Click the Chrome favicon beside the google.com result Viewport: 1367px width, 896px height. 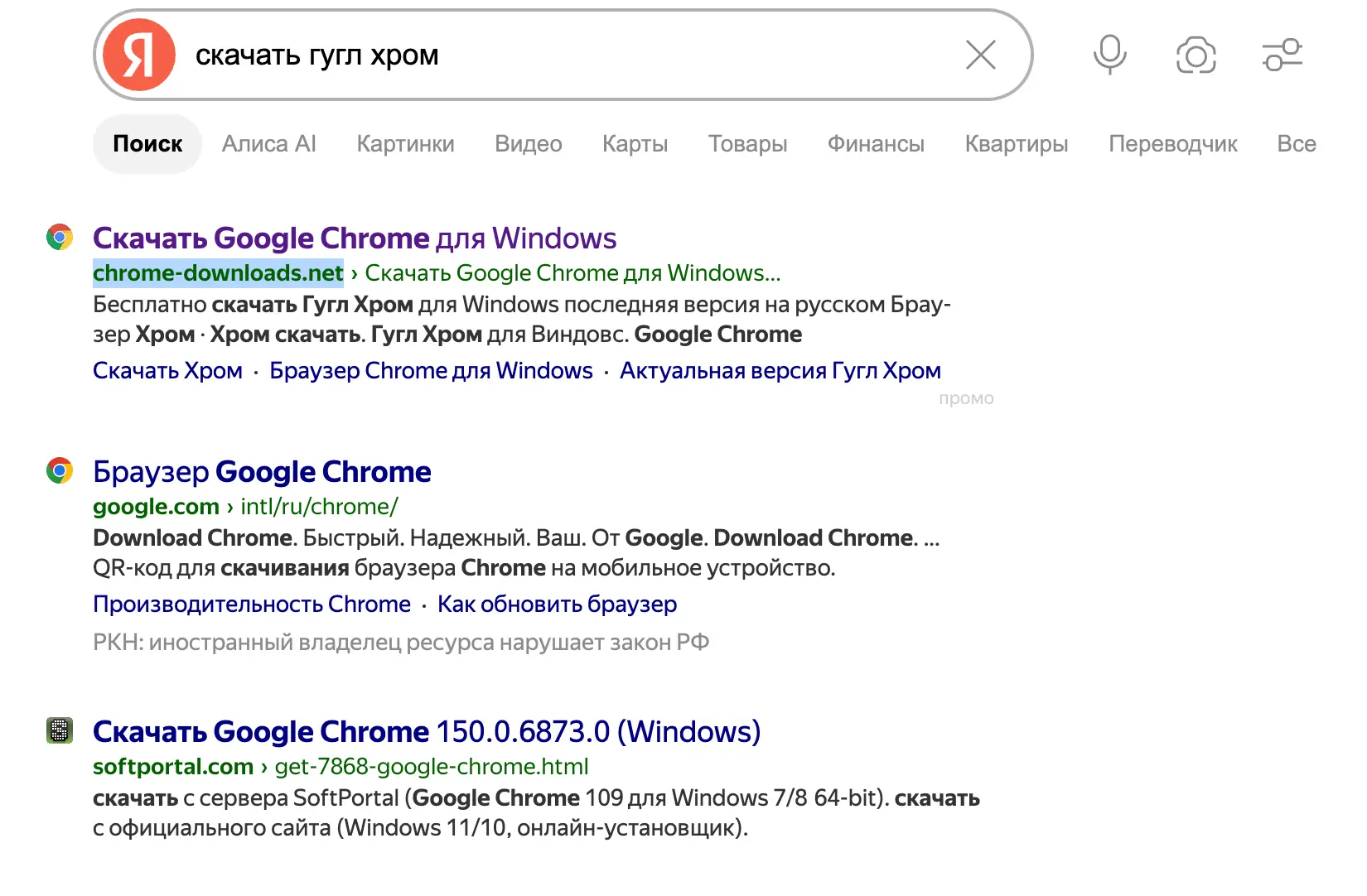pos(60,470)
